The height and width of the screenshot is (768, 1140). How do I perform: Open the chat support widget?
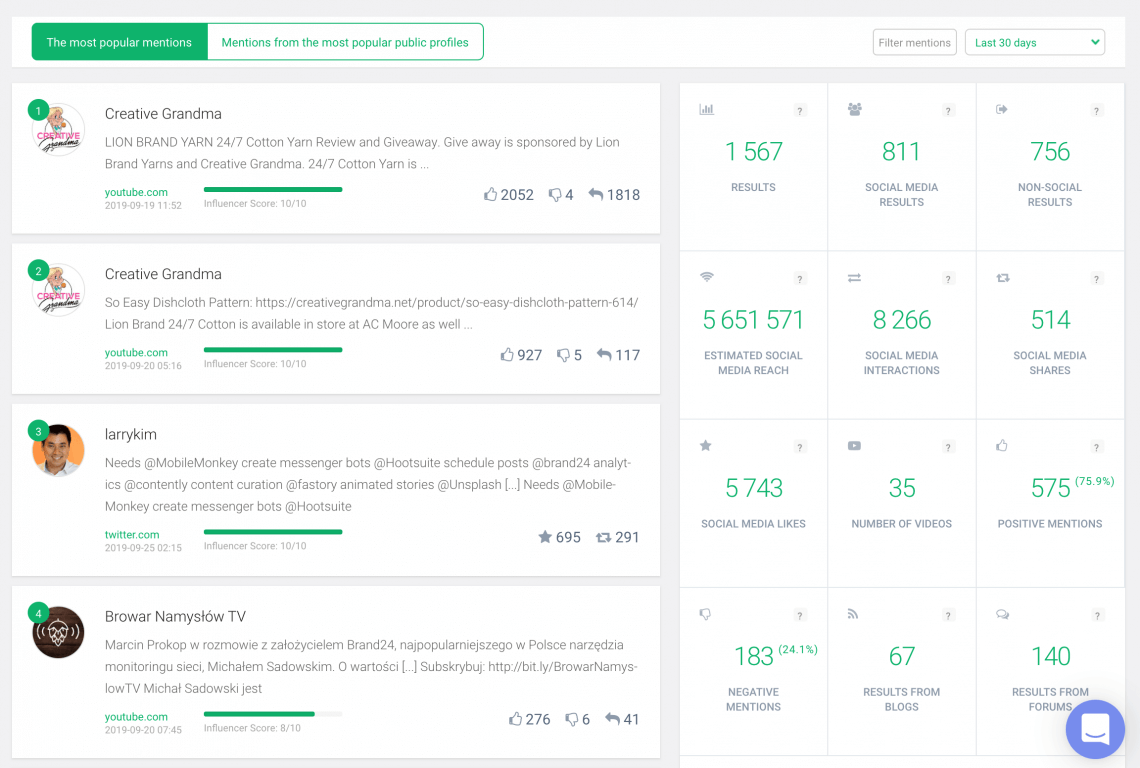pos(1095,729)
